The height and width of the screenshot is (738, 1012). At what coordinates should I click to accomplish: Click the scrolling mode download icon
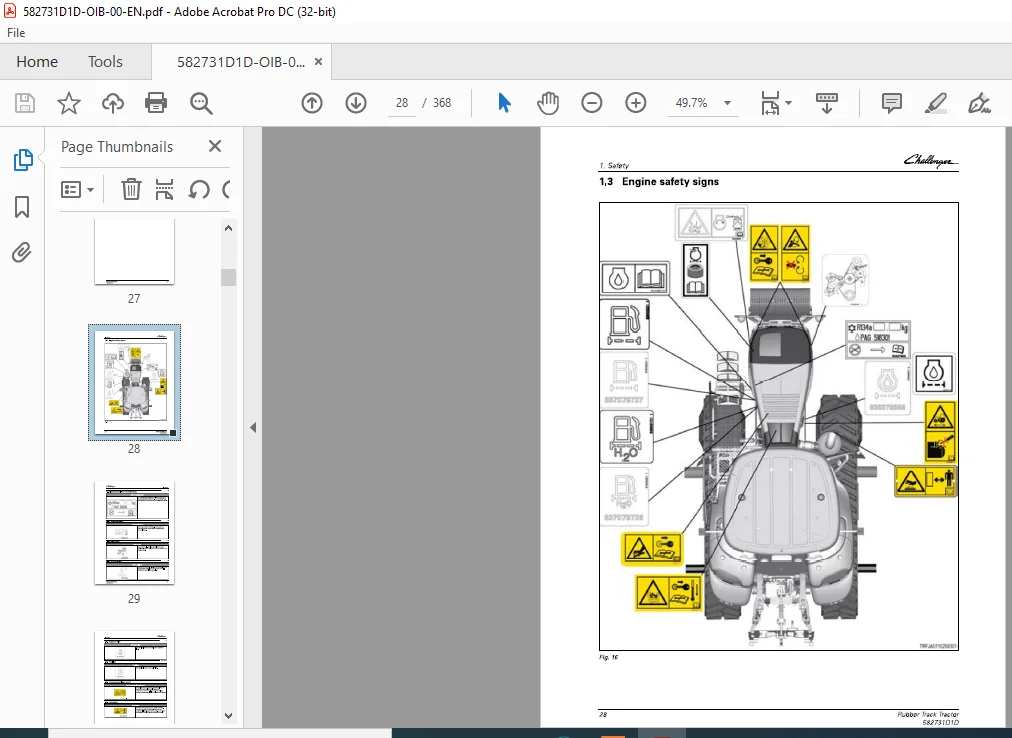tap(827, 103)
